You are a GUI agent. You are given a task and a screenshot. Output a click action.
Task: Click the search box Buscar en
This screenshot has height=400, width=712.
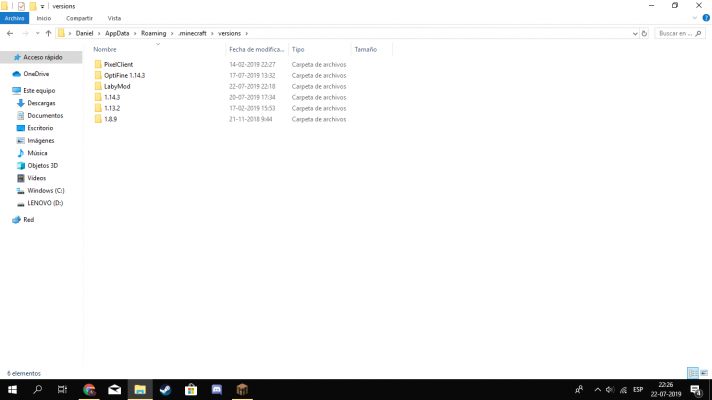click(x=680, y=33)
